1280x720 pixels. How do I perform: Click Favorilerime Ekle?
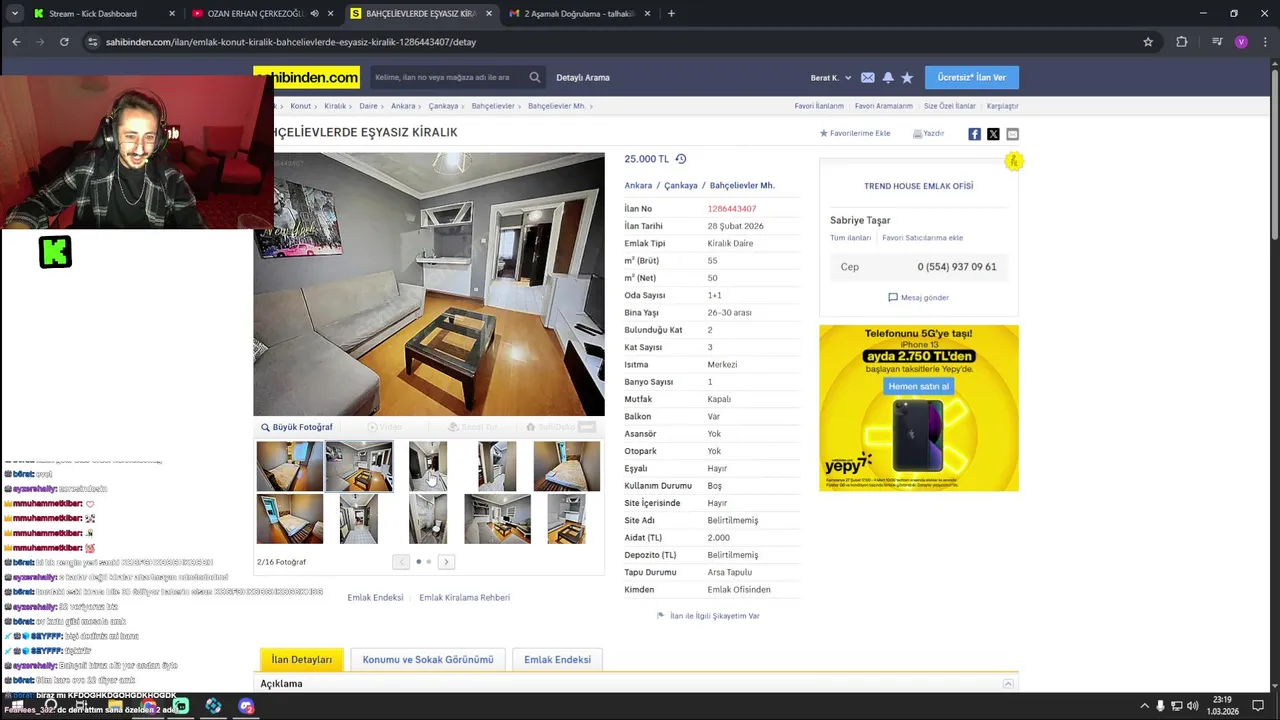pyautogui.click(x=855, y=133)
